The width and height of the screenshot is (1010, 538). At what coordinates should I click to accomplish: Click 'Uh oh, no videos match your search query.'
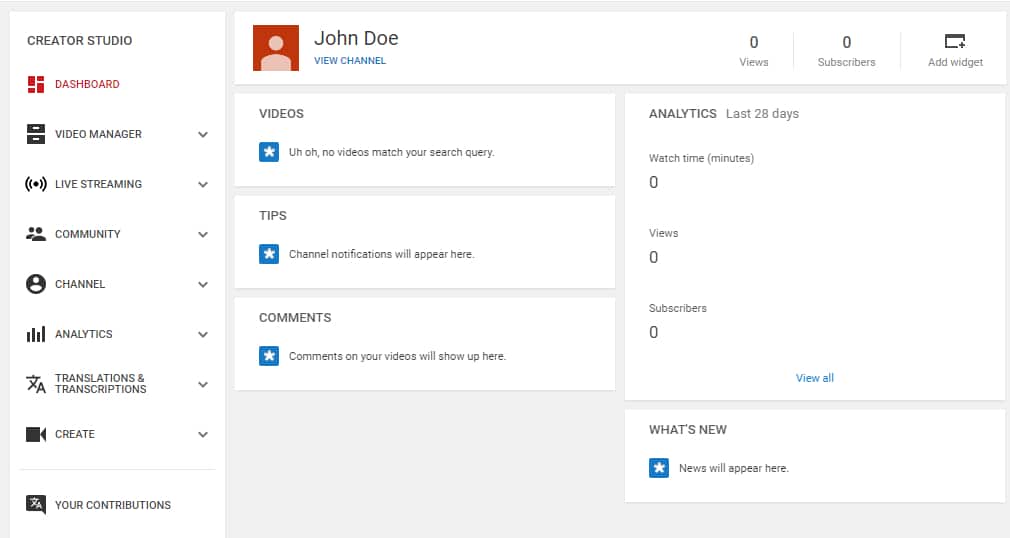coord(392,153)
